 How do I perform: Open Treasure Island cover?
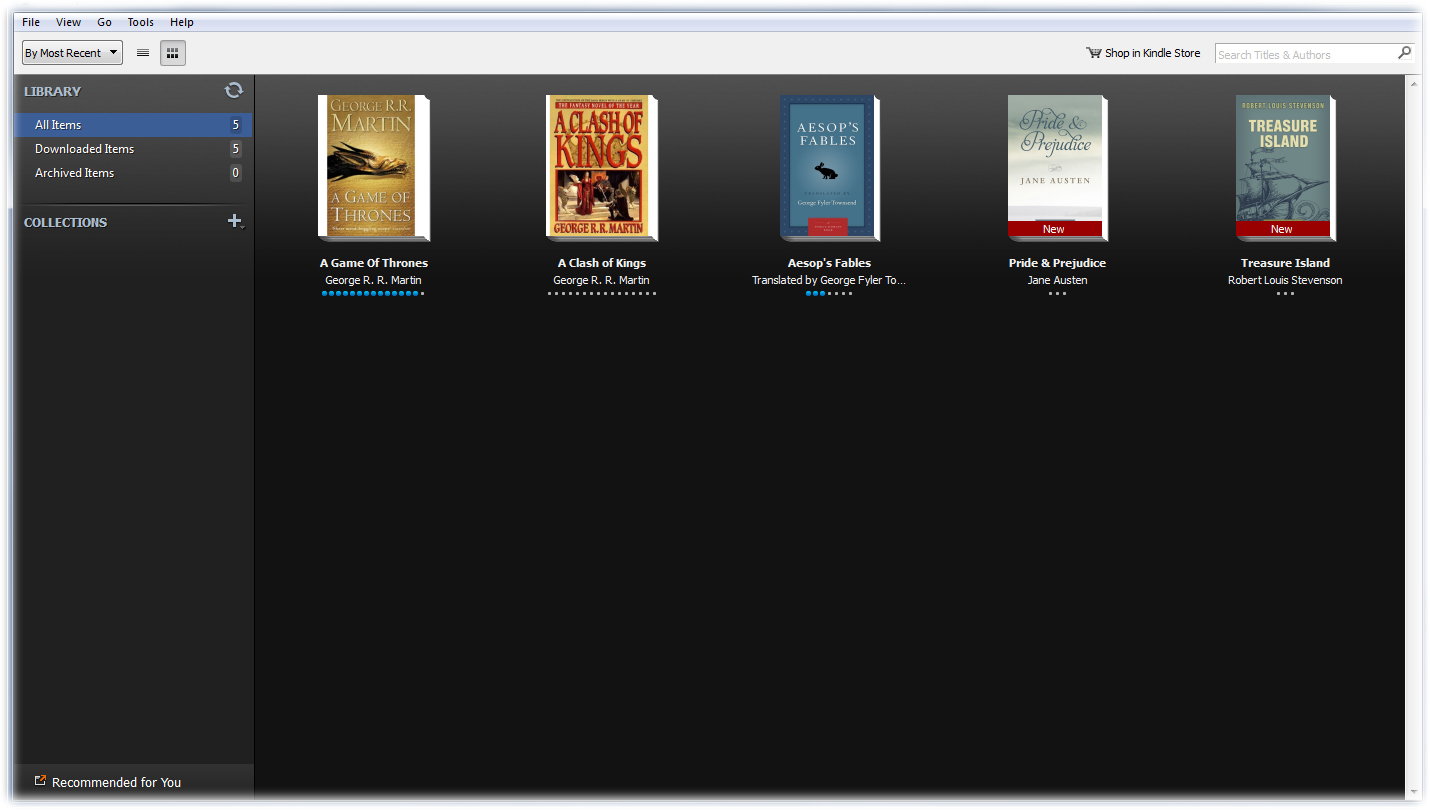pyautogui.click(x=1285, y=168)
